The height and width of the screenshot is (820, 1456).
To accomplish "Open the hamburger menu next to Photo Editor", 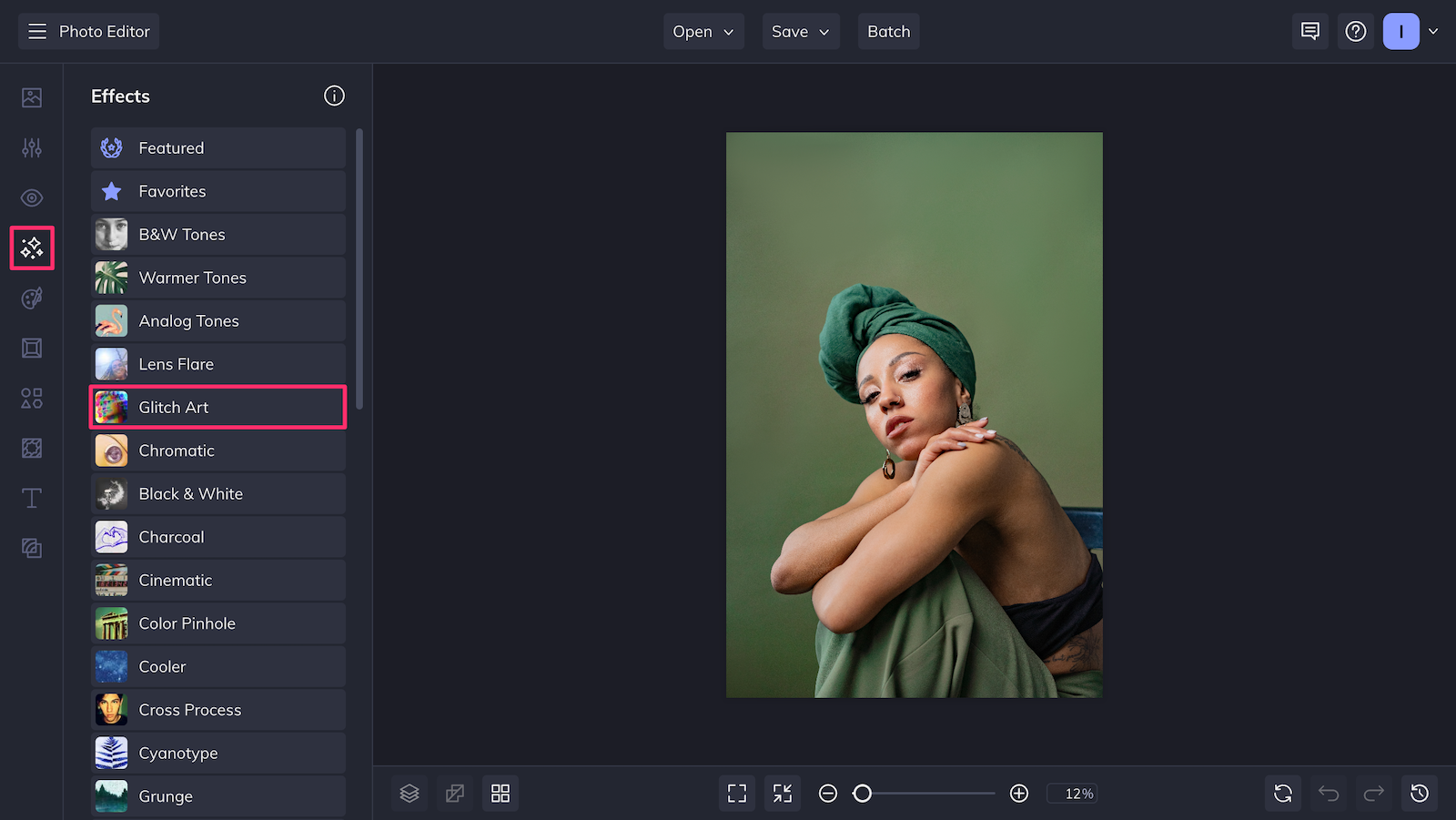I will coord(37,31).
